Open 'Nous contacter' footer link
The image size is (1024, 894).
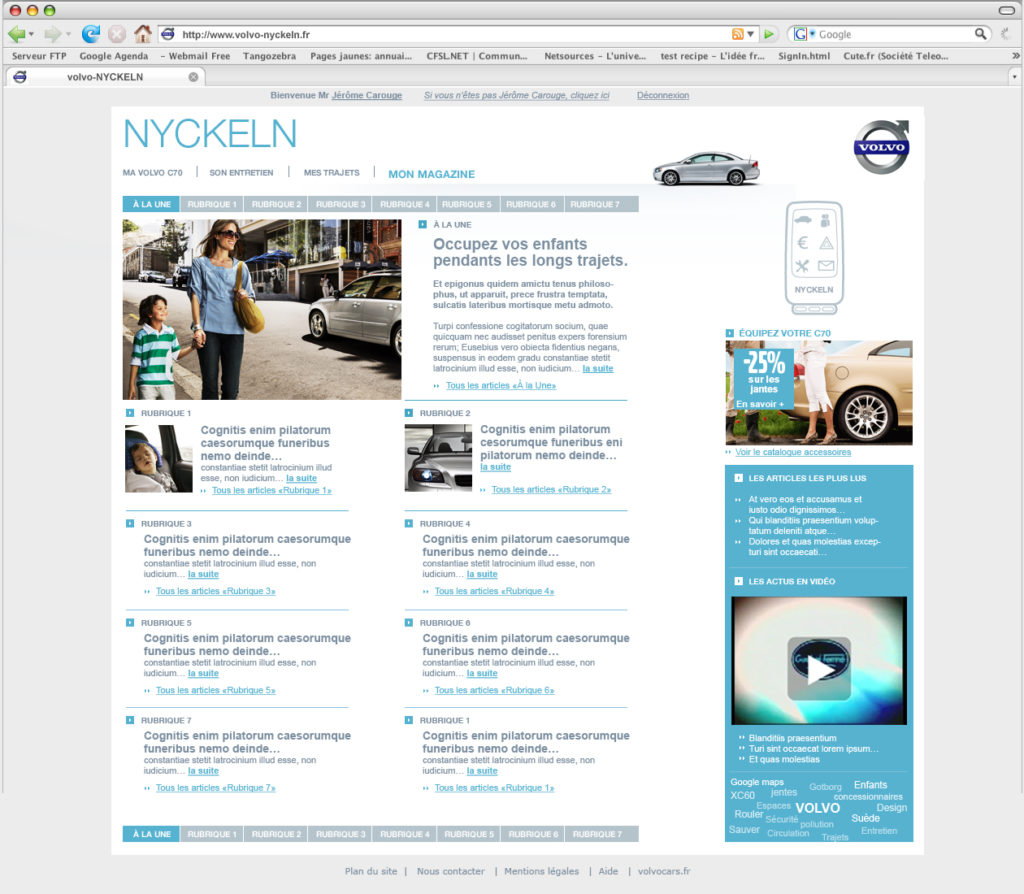(x=451, y=871)
